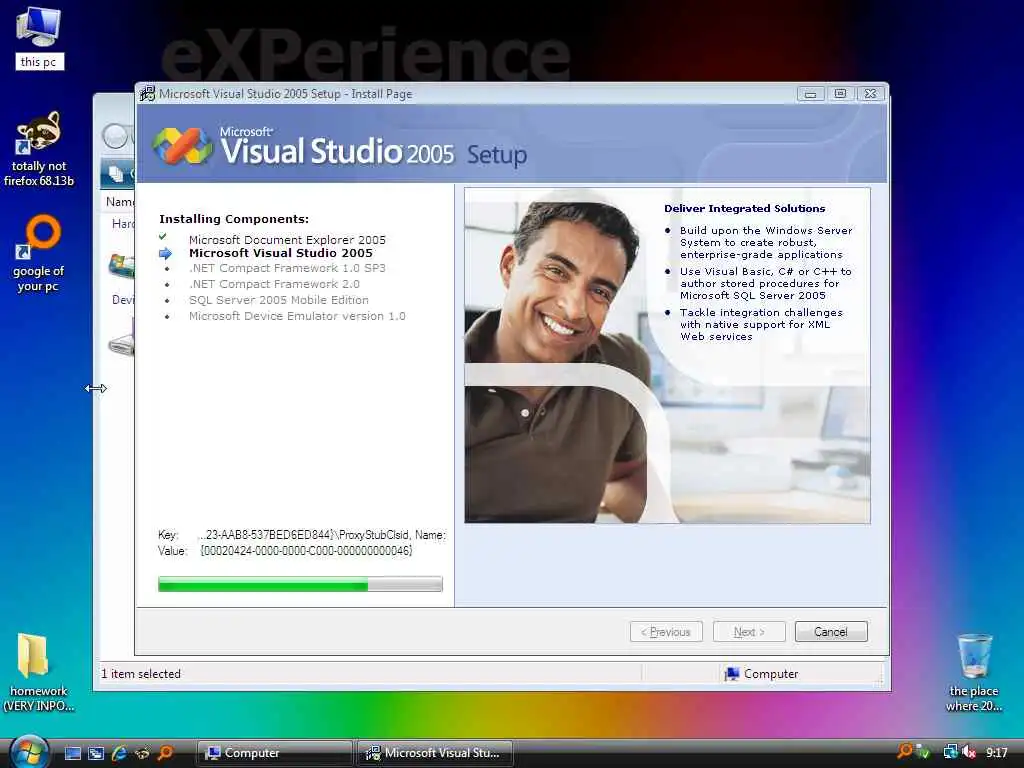Launch the orange search app from quick launch
The height and width of the screenshot is (768, 1024).
click(165, 753)
